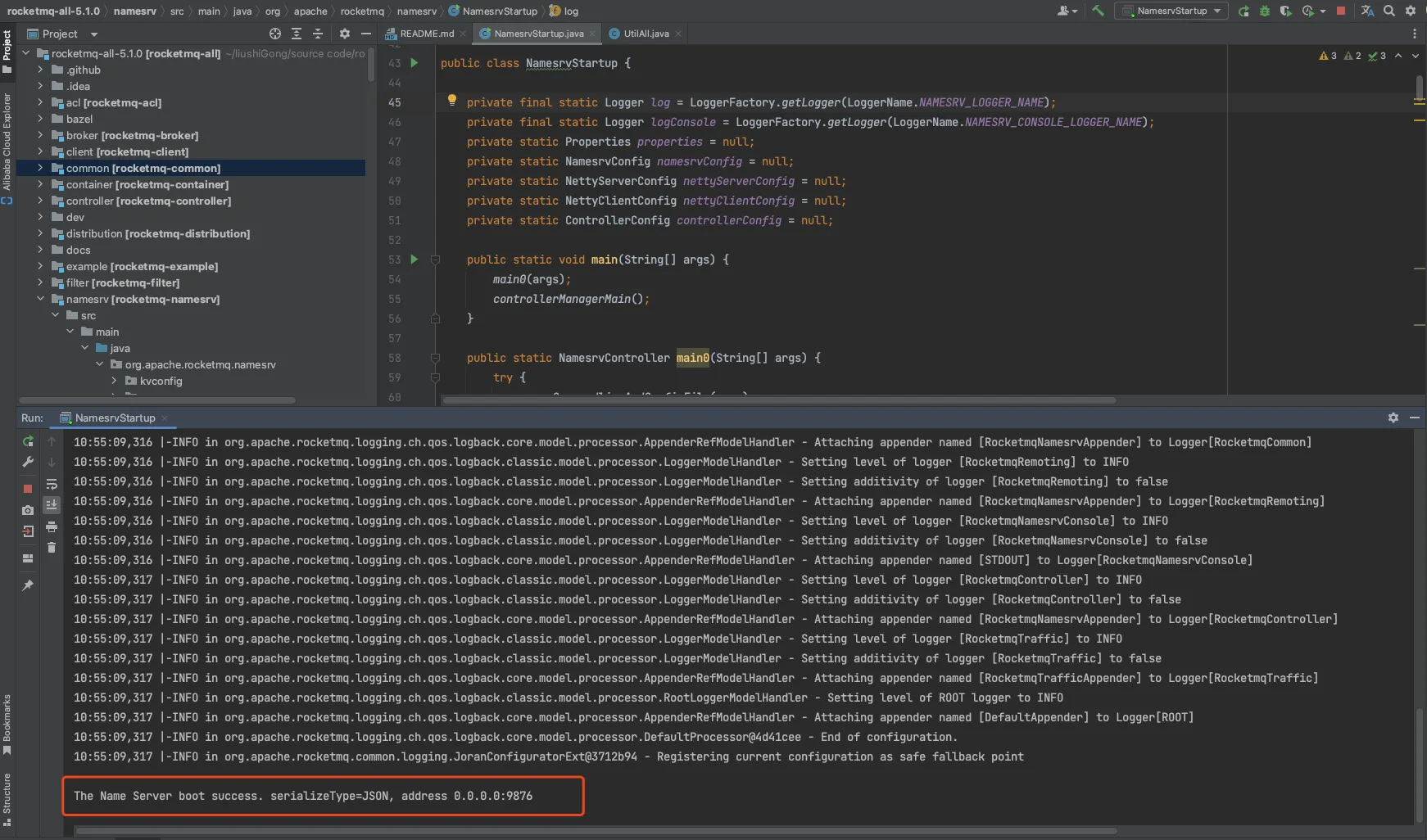Click the Build project hammer icon
This screenshot has width=1427, height=840.
click(x=1098, y=11)
